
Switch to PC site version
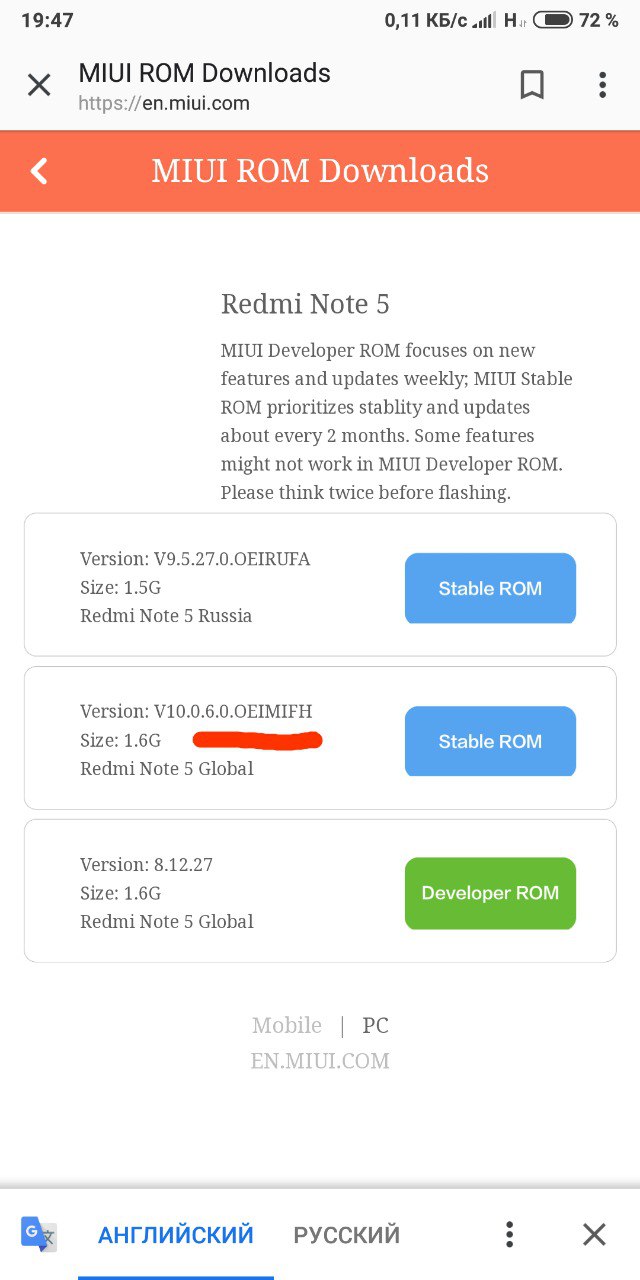click(x=375, y=1025)
